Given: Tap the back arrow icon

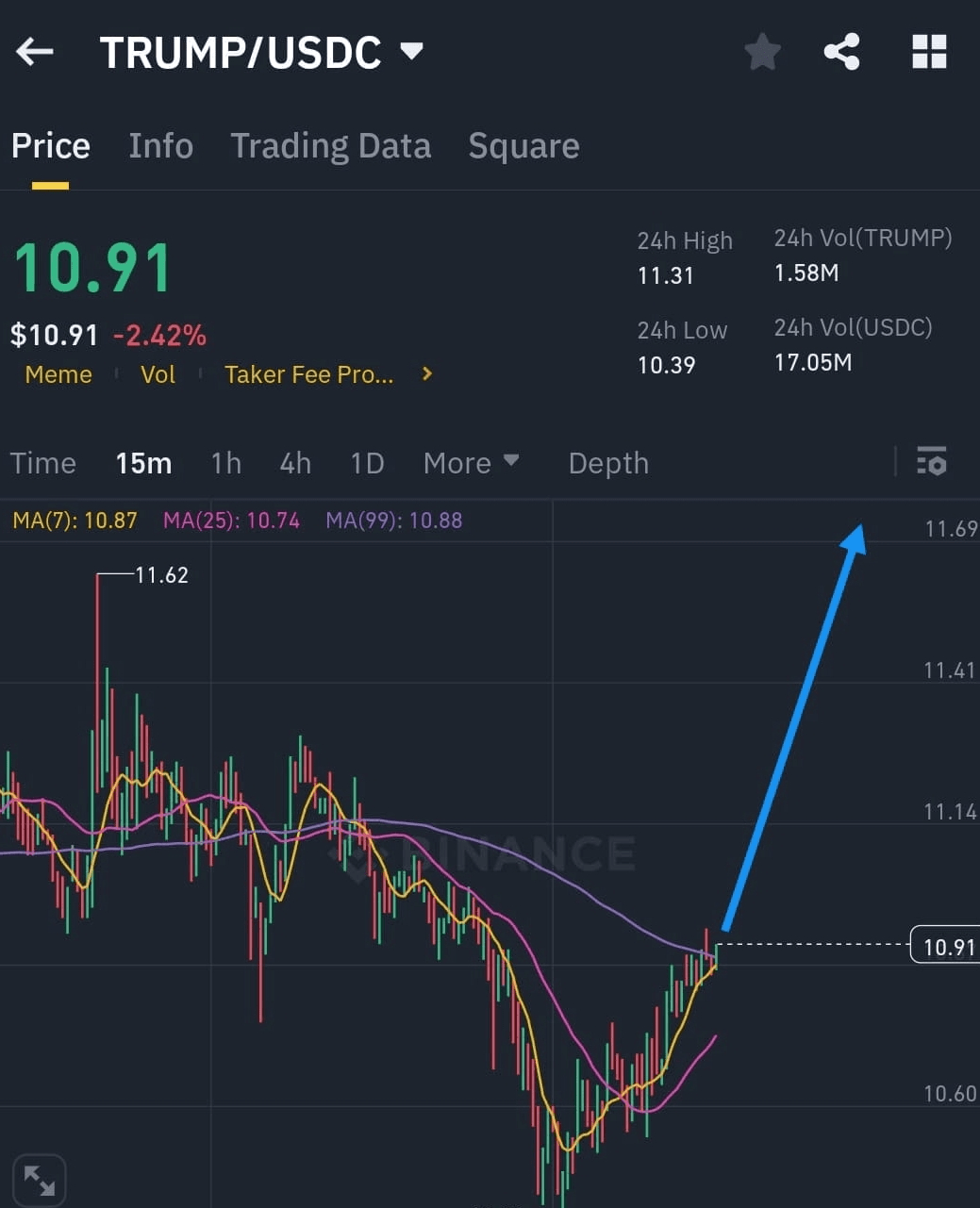Looking at the screenshot, I should tap(35, 52).
